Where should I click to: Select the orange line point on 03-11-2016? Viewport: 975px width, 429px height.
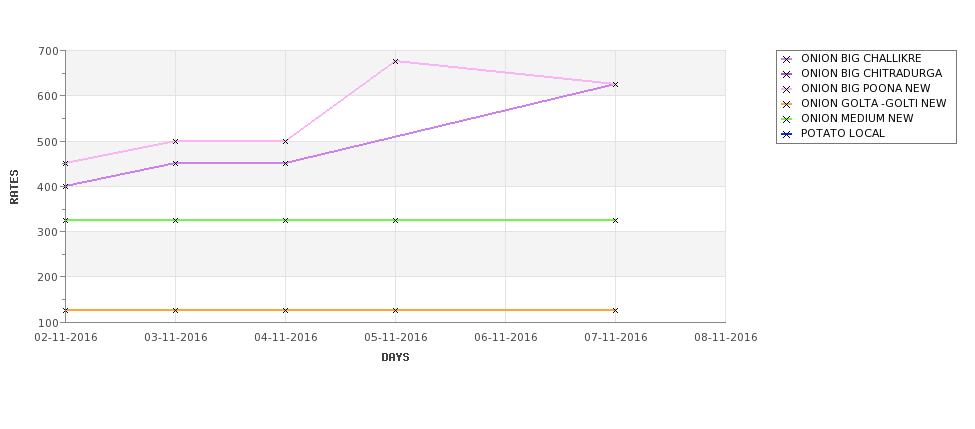(175, 310)
